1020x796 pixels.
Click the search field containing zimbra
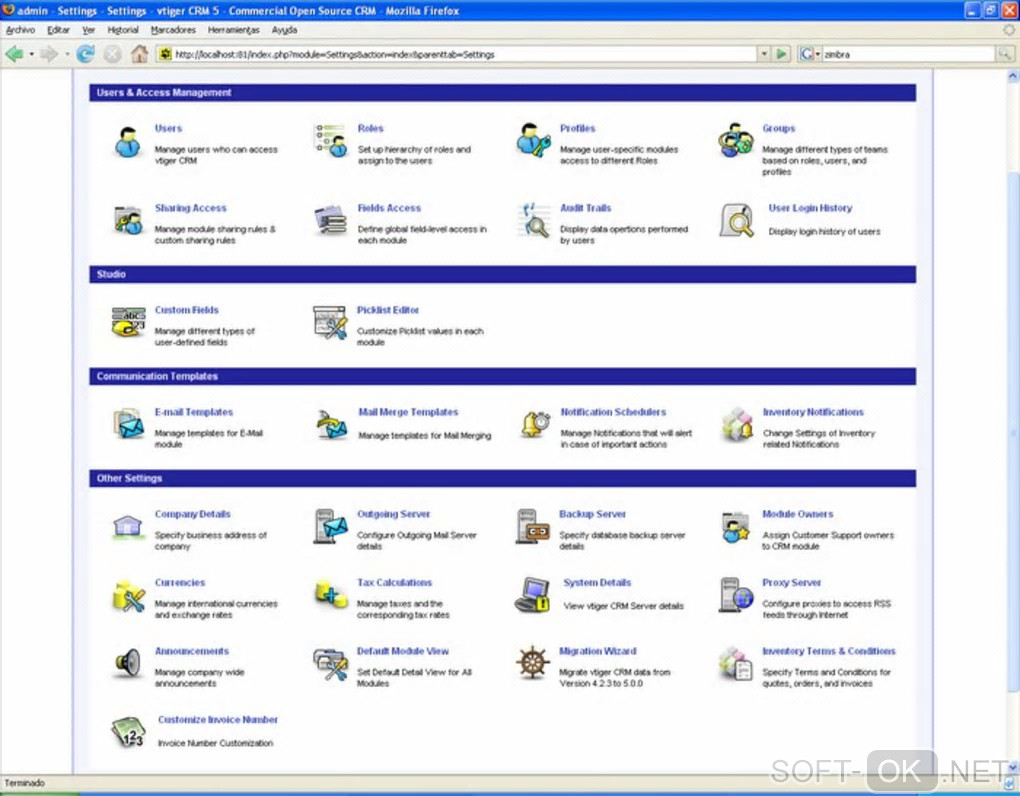(x=908, y=55)
